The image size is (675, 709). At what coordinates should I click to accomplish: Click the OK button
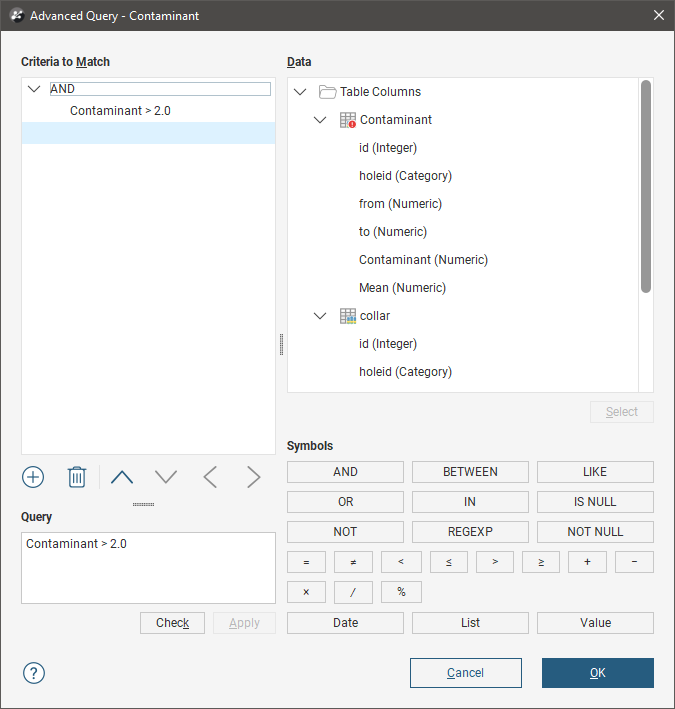click(x=597, y=673)
